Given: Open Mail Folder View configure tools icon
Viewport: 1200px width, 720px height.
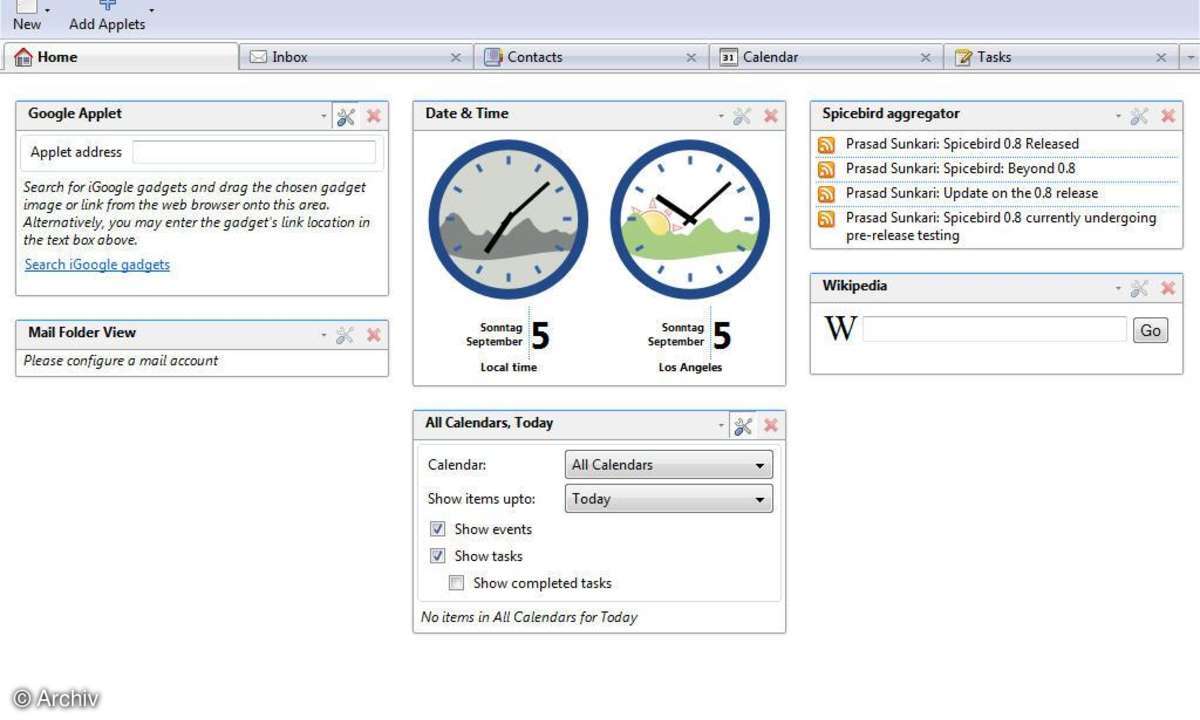Looking at the screenshot, I should [345, 336].
